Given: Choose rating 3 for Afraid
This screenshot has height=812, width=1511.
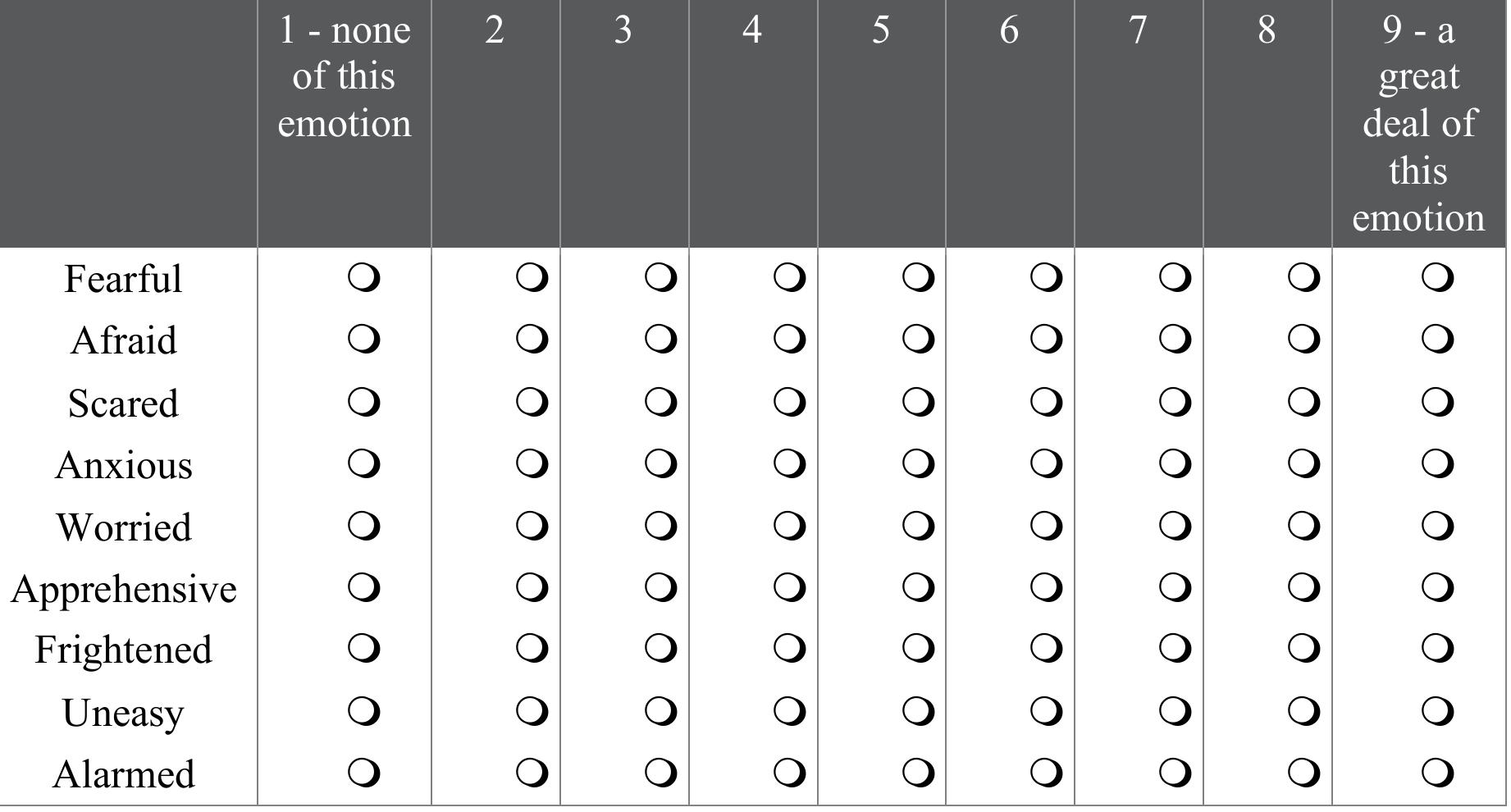Looking at the screenshot, I should [660, 339].
